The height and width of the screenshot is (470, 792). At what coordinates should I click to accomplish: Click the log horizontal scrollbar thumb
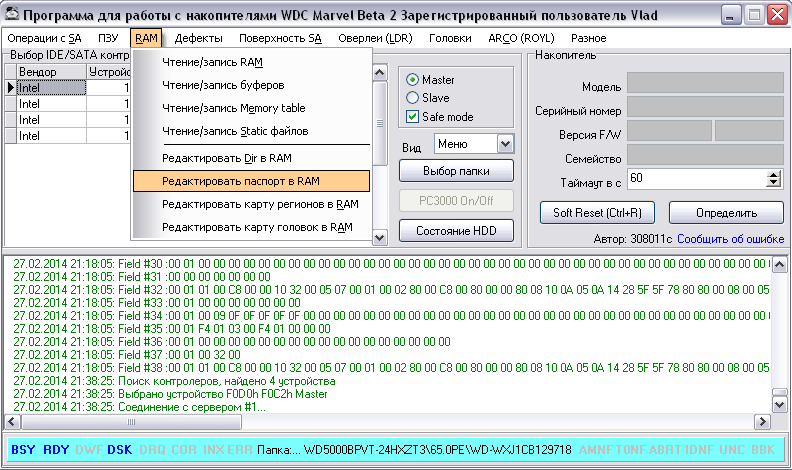[x=131, y=422]
